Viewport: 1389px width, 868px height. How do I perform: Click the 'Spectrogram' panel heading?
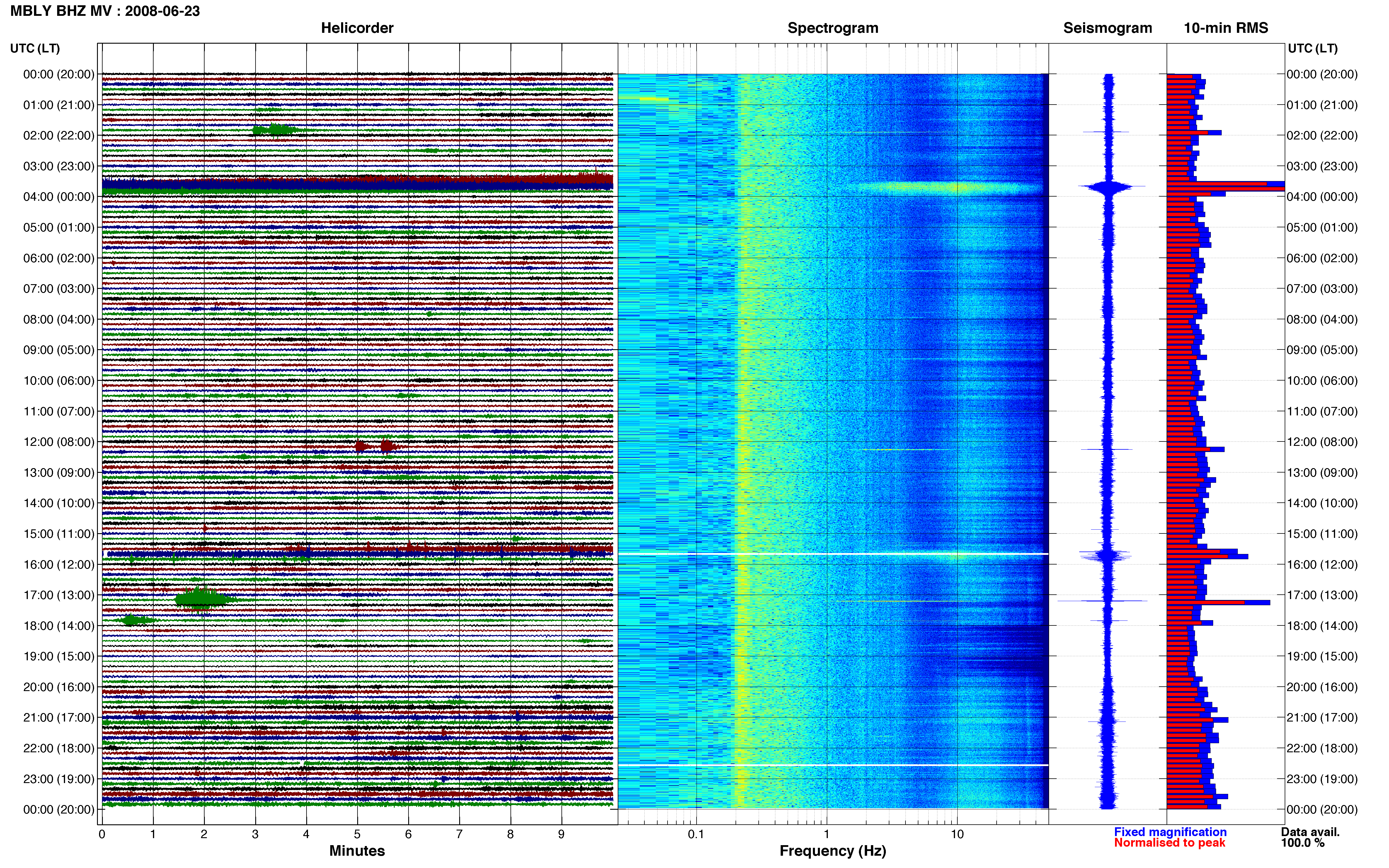click(833, 28)
